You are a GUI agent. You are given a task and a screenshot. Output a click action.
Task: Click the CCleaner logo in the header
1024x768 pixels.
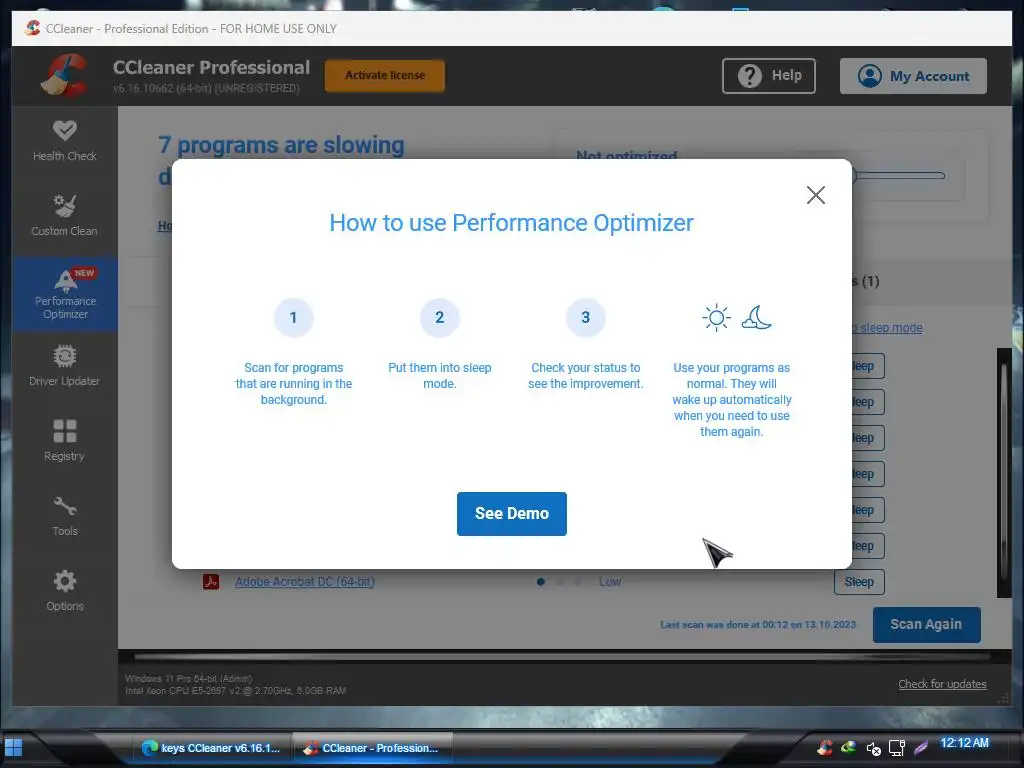click(x=64, y=76)
